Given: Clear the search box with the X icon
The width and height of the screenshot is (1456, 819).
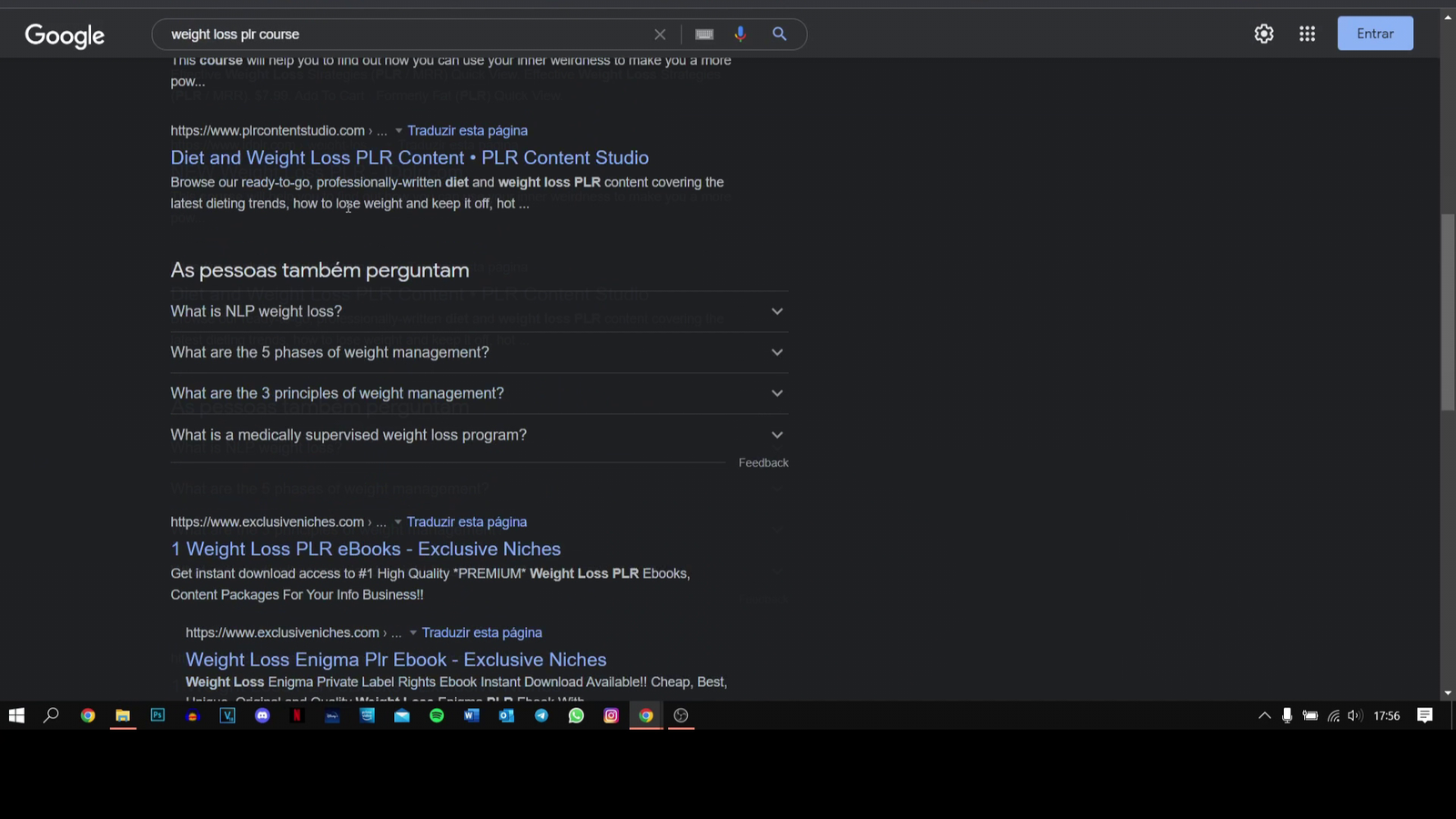Looking at the screenshot, I should click(660, 35).
